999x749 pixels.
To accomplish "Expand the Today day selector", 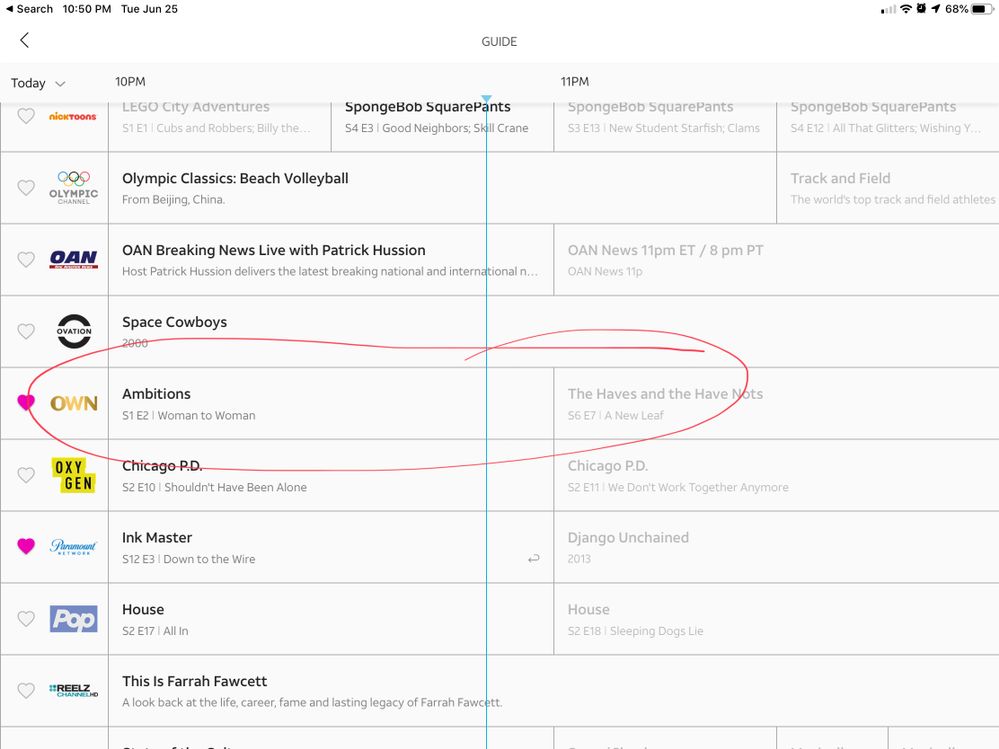I will [x=38, y=83].
